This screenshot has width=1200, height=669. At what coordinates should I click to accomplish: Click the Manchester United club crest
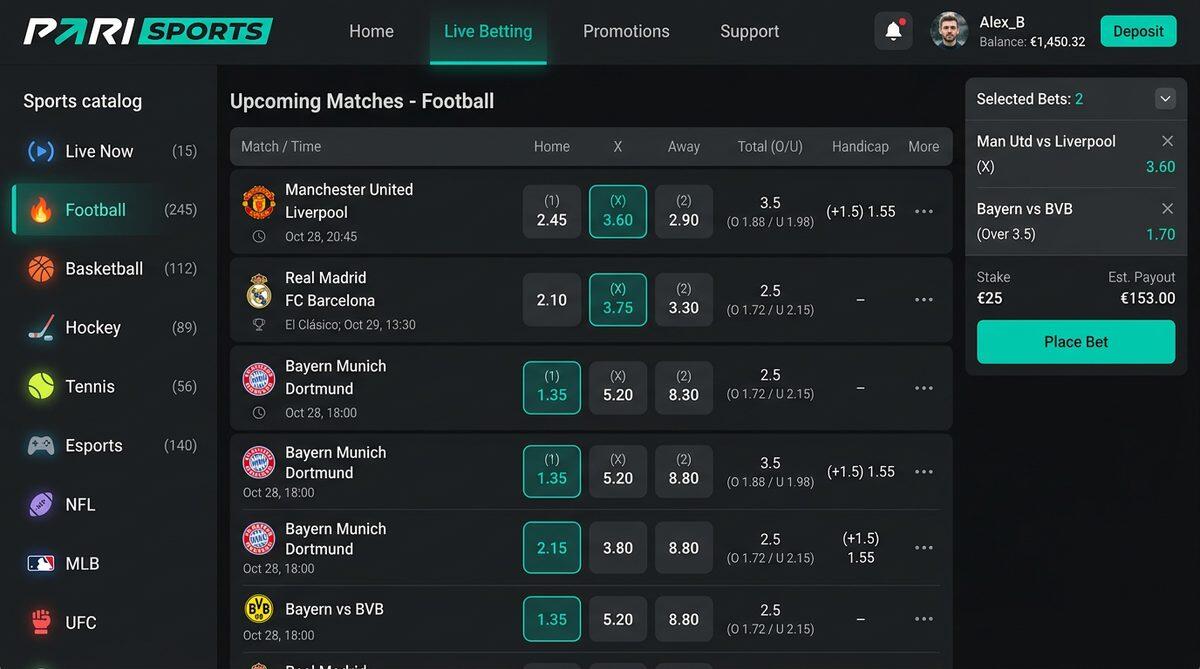pos(259,203)
